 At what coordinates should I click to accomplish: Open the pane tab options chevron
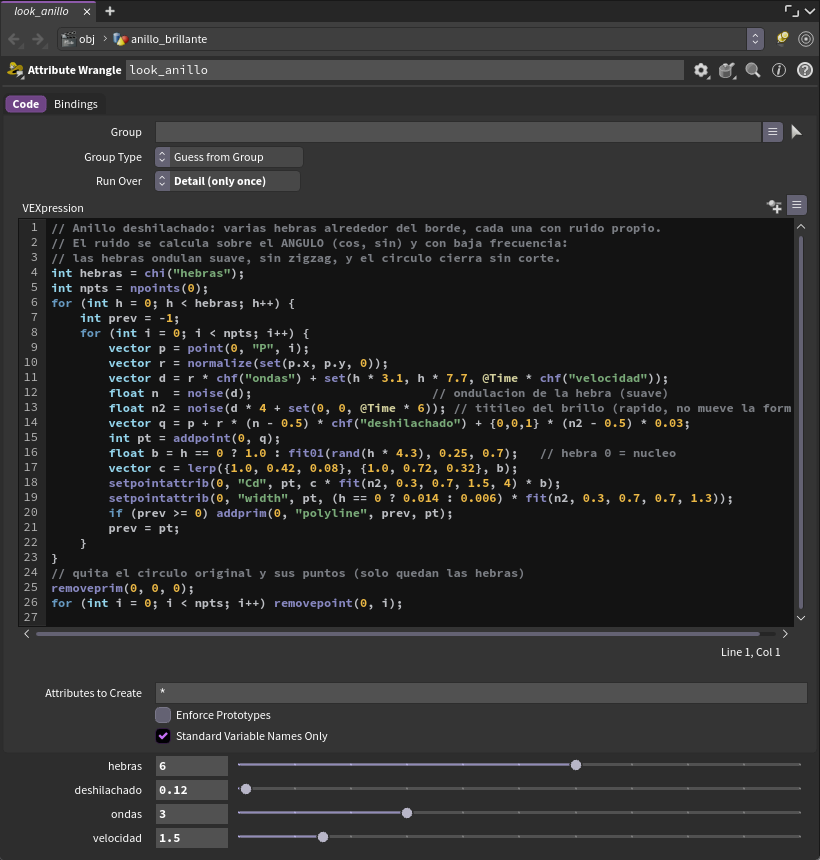point(810,11)
